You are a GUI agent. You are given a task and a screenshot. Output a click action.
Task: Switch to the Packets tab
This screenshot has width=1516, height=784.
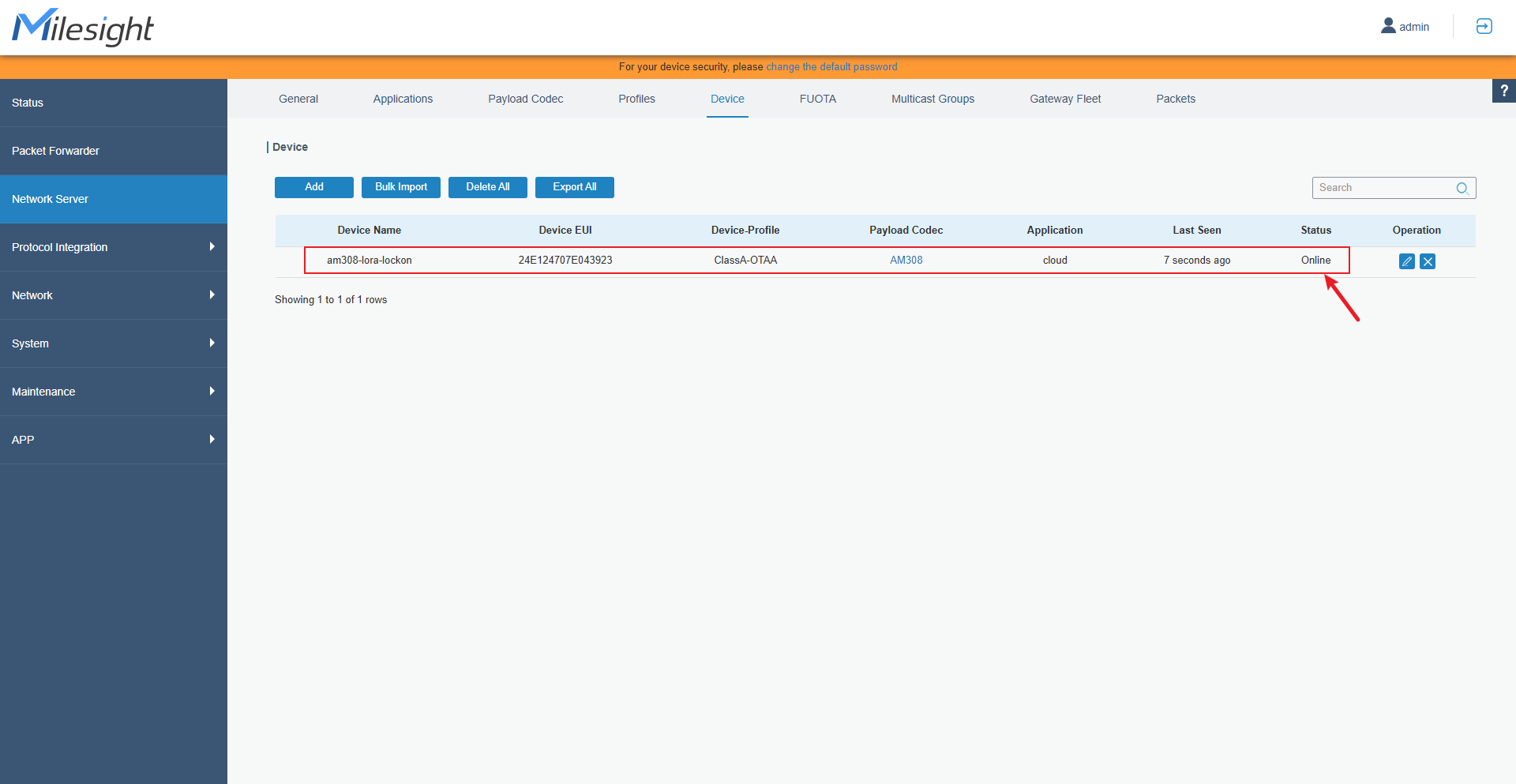1176,99
